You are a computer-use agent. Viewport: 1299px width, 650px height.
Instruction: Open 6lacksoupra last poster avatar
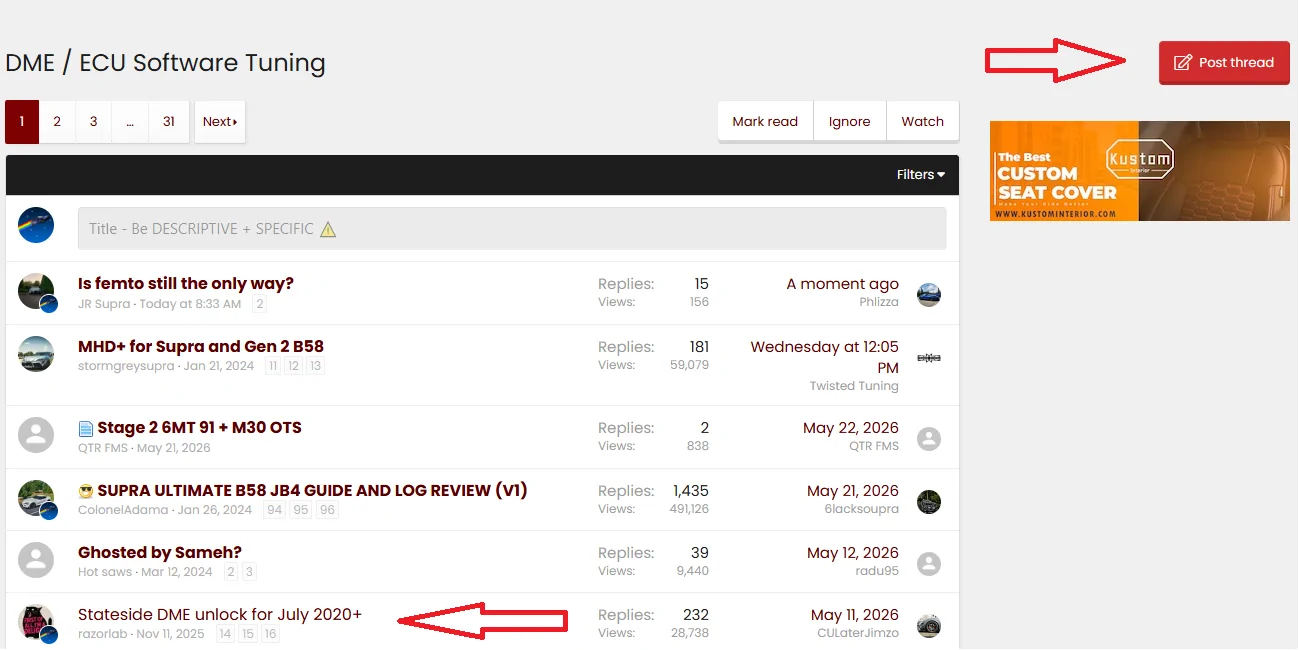929,502
